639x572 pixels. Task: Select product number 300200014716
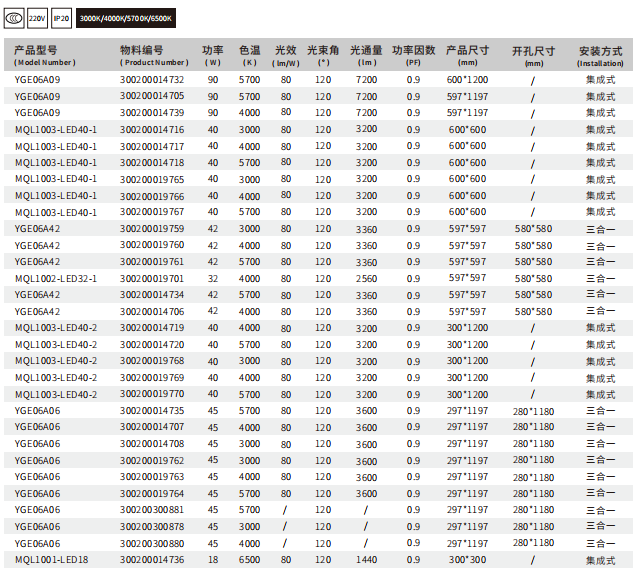coord(152,130)
